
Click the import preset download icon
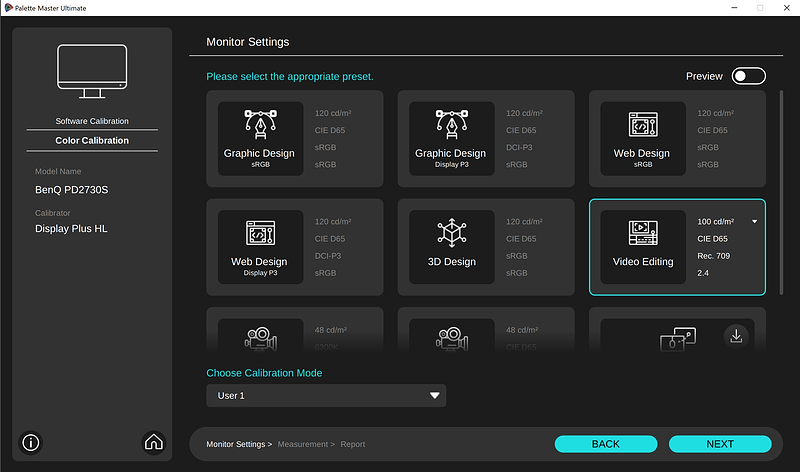pyautogui.click(x=736, y=336)
